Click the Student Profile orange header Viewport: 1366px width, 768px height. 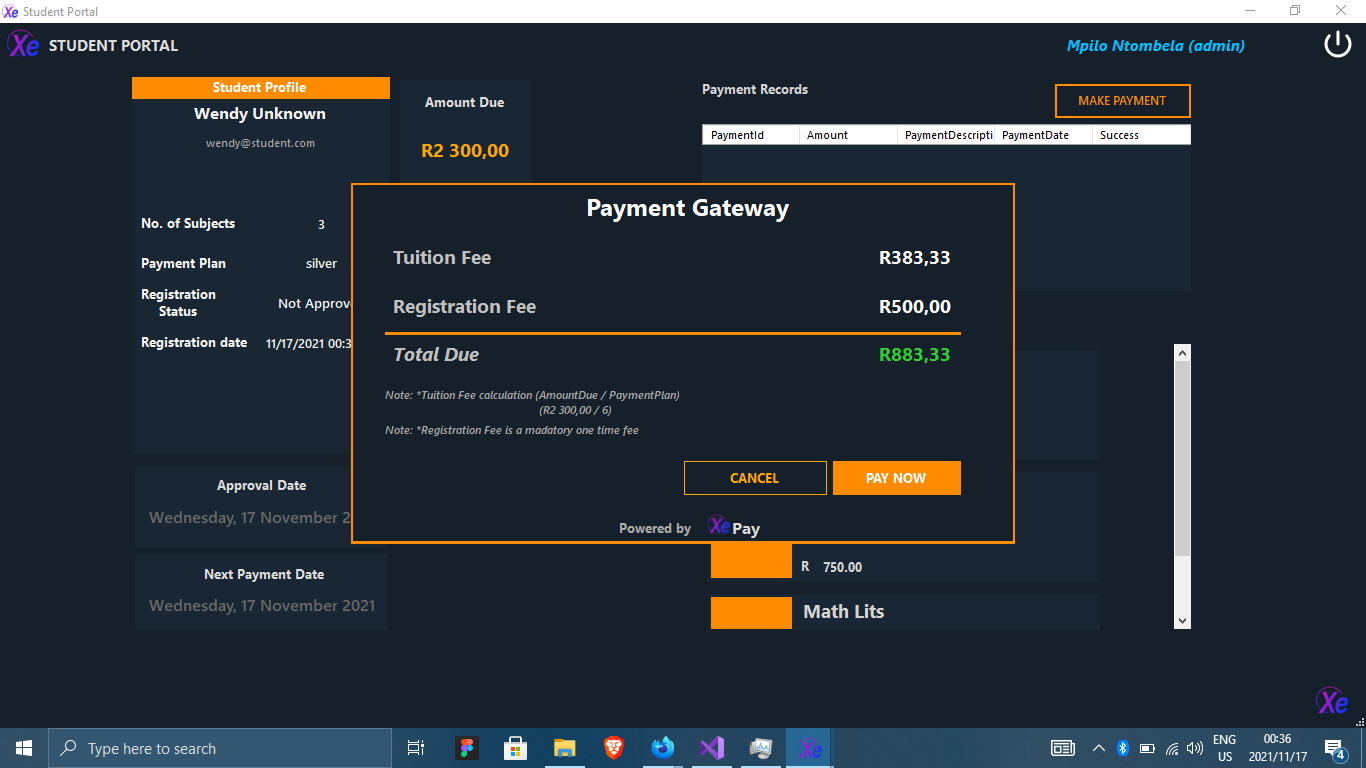click(x=261, y=88)
